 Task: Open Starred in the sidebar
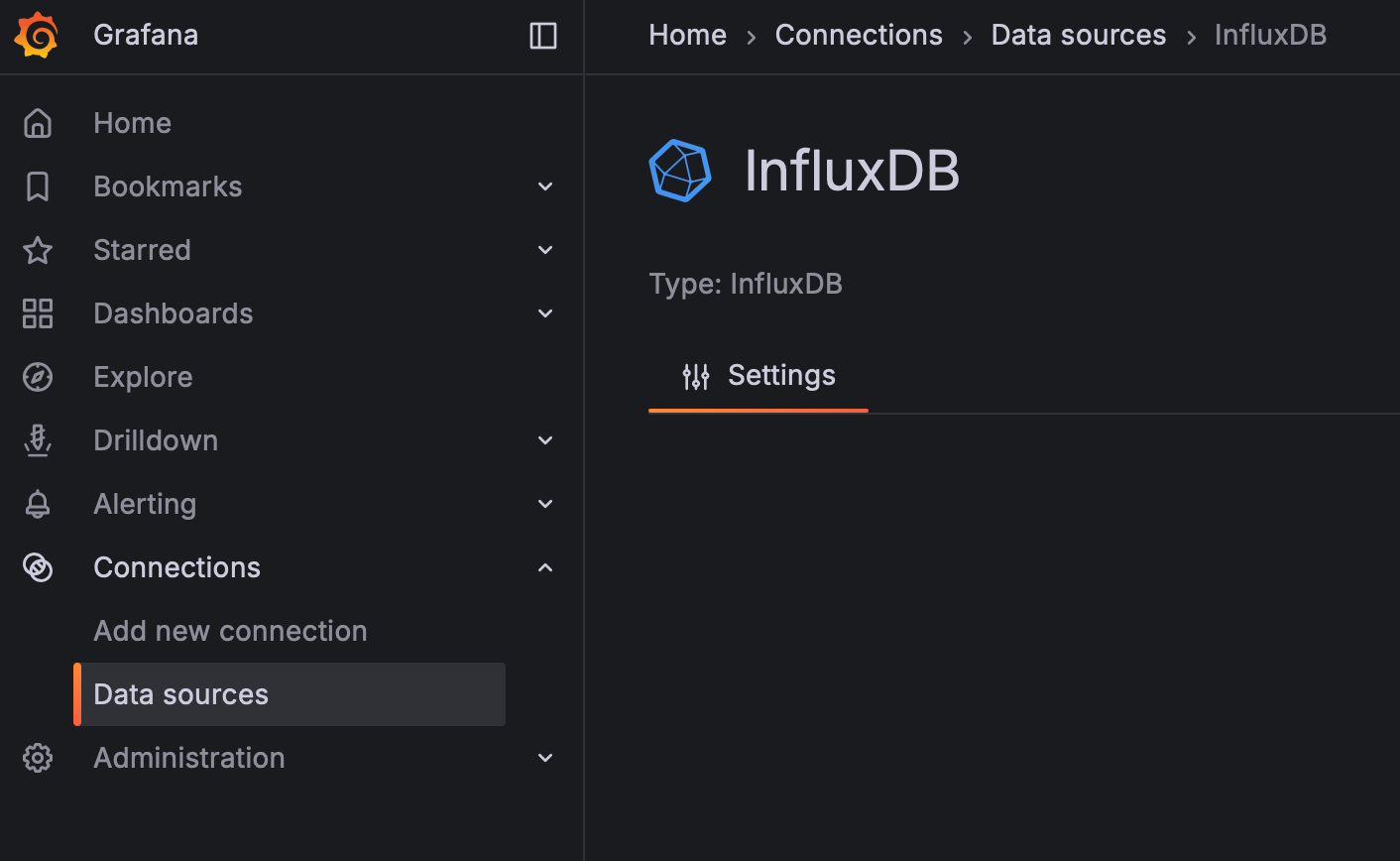click(x=142, y=250)
